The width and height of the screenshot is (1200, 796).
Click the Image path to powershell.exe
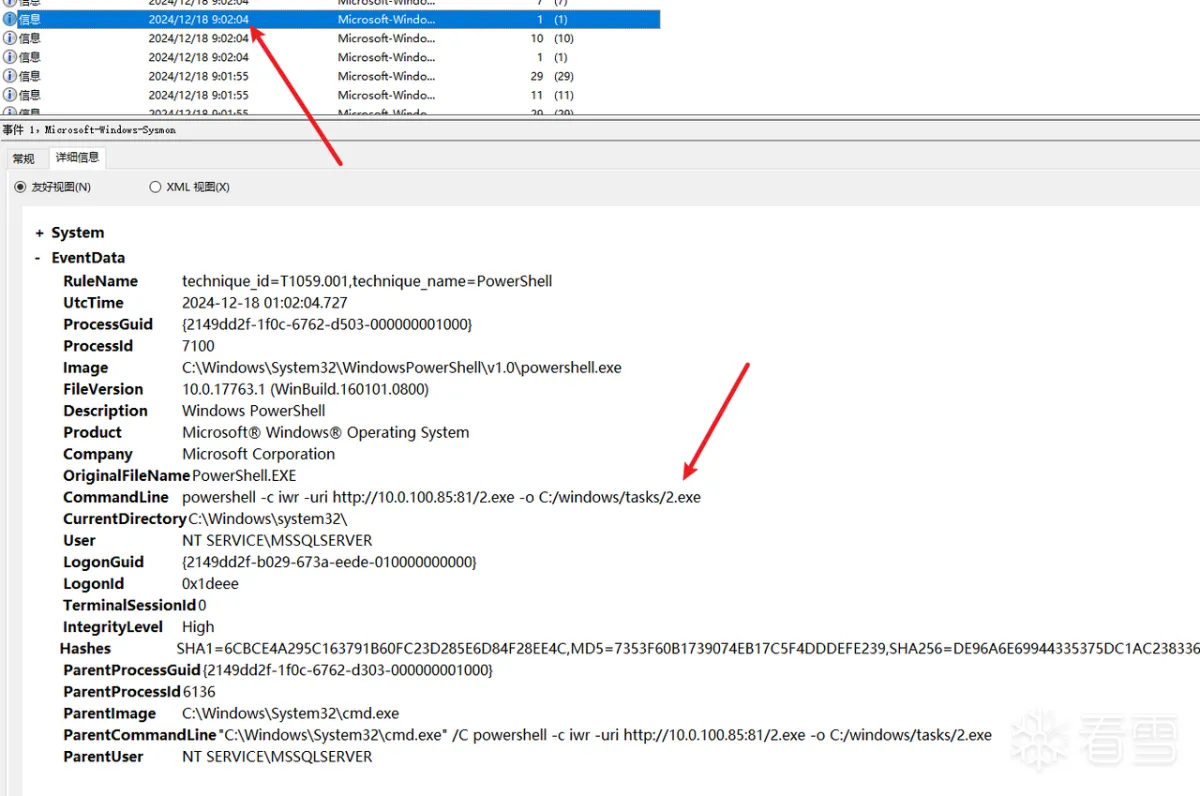click(402, 368)
